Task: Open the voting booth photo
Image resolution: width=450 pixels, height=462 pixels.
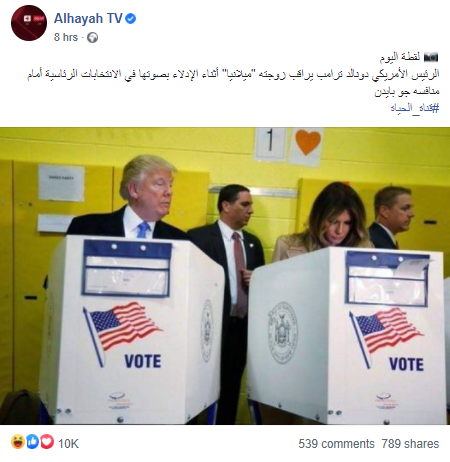Action: point(225,276)
